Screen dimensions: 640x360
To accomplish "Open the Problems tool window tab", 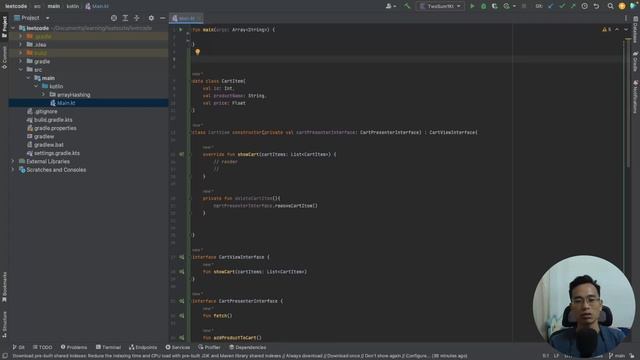I will 74,347.
